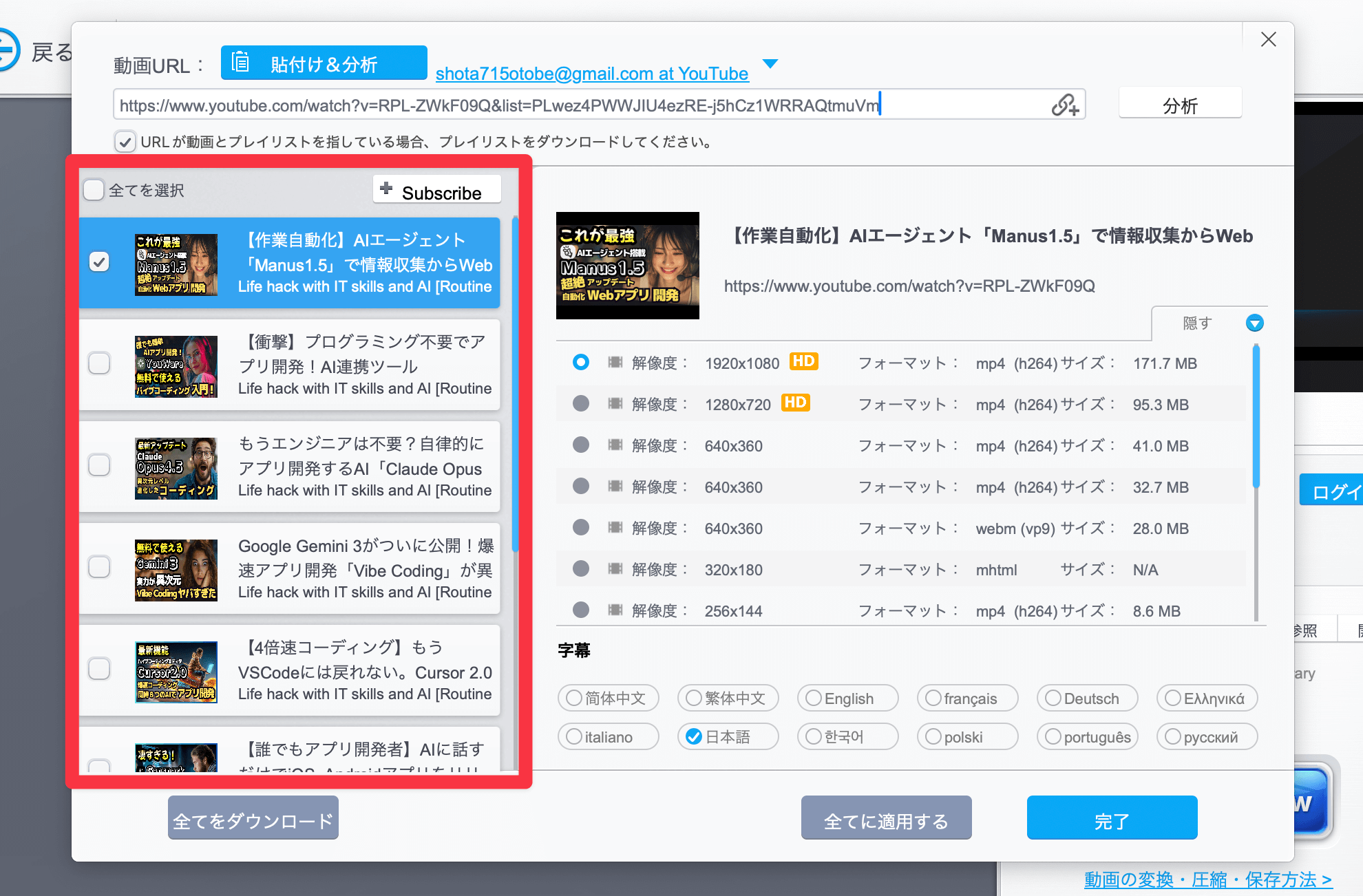Check the Cursor 2.0 video checkbox
The height and width of the screenshot is (896, 1363).
[100, 668]
